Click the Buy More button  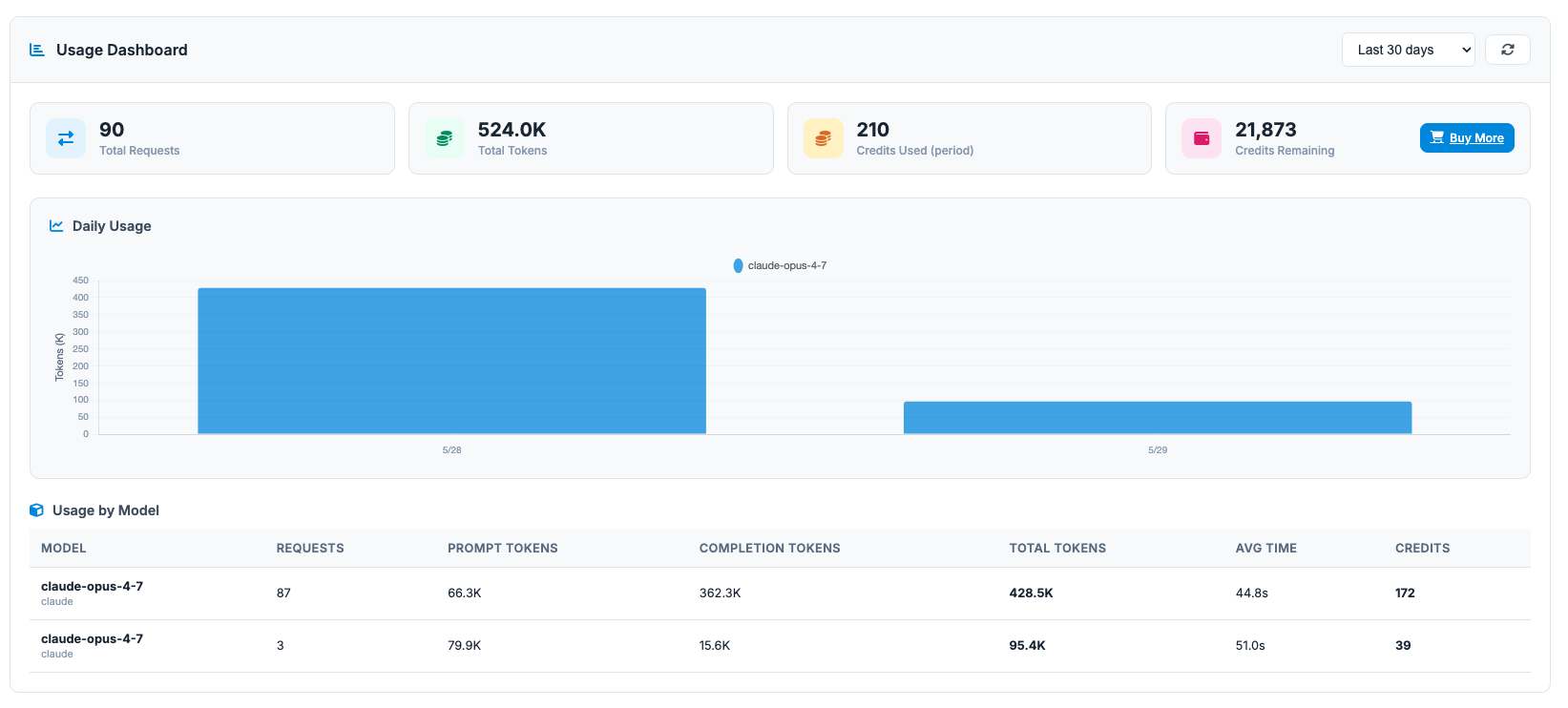[x=1467, y=138]
